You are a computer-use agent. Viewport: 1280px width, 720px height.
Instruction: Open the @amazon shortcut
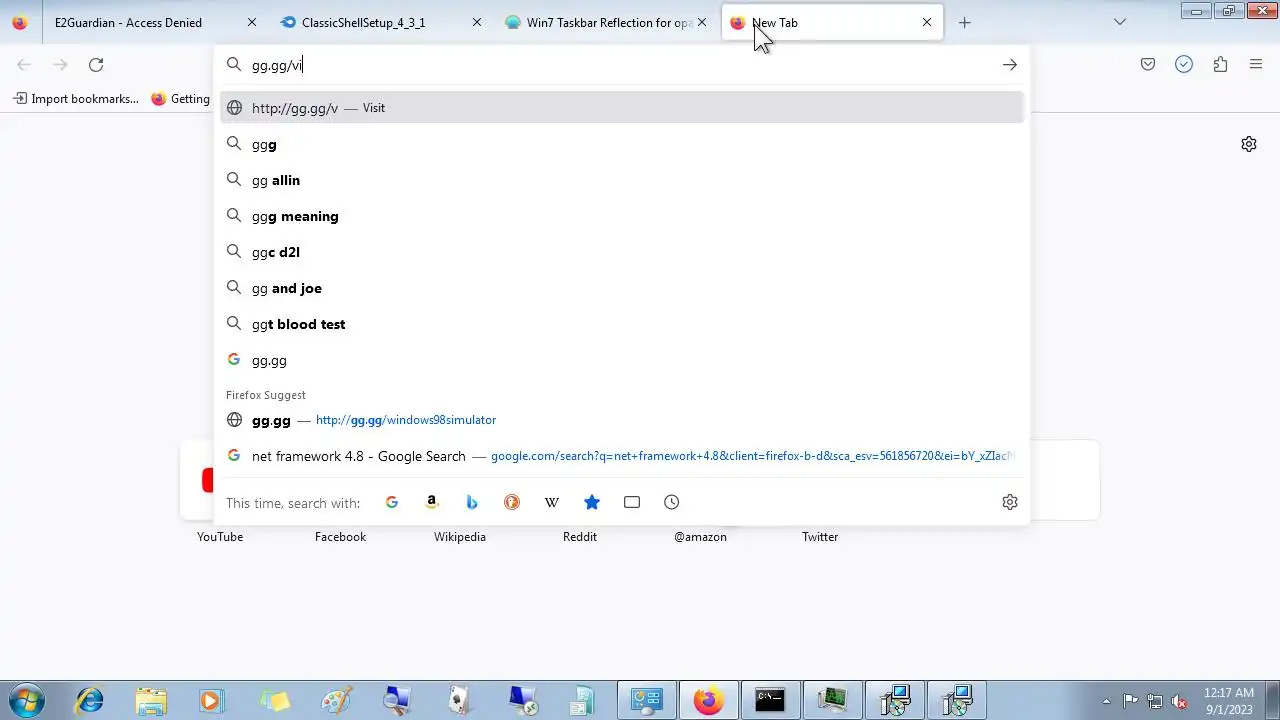[700, 537]
